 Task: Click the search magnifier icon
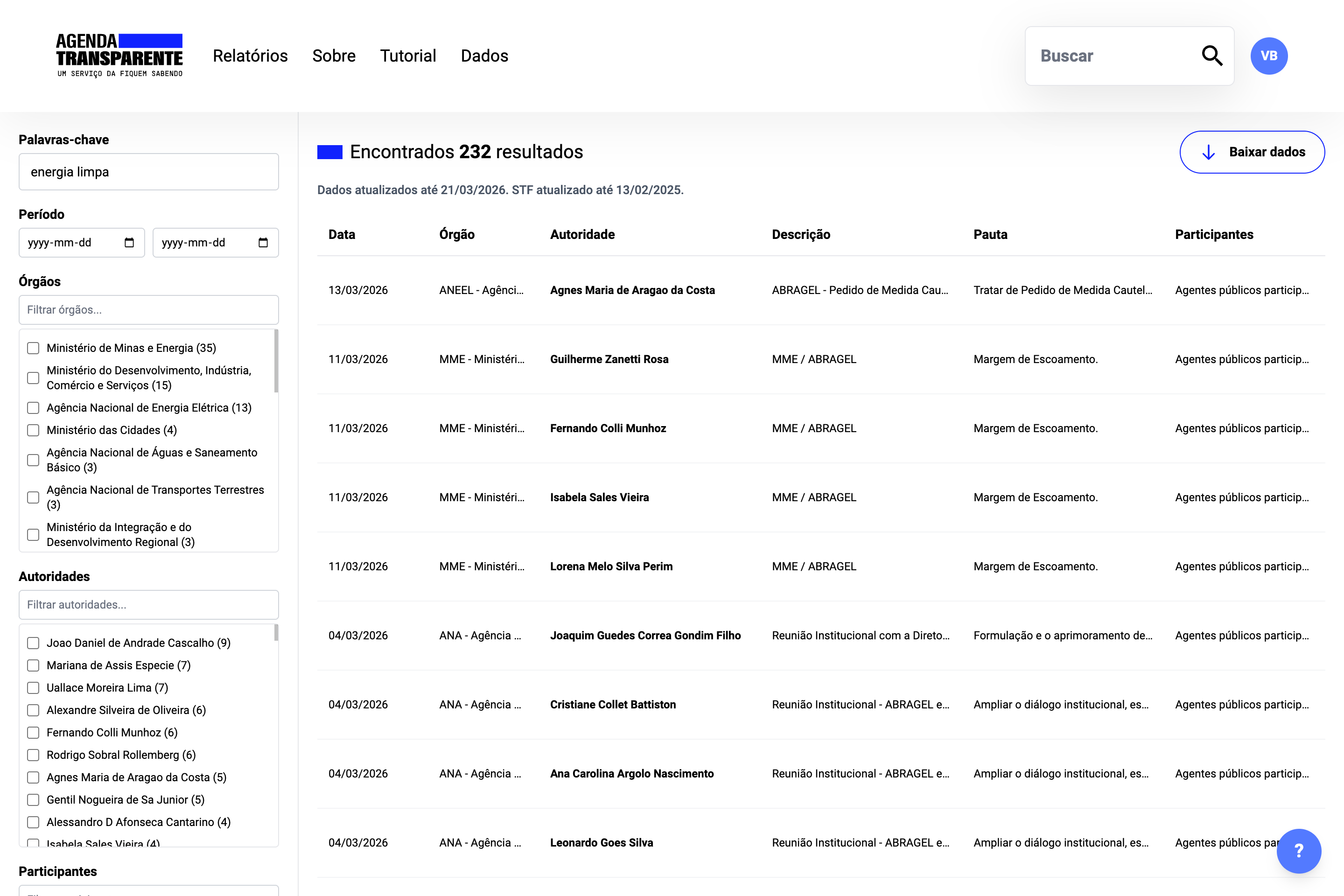1211,56
